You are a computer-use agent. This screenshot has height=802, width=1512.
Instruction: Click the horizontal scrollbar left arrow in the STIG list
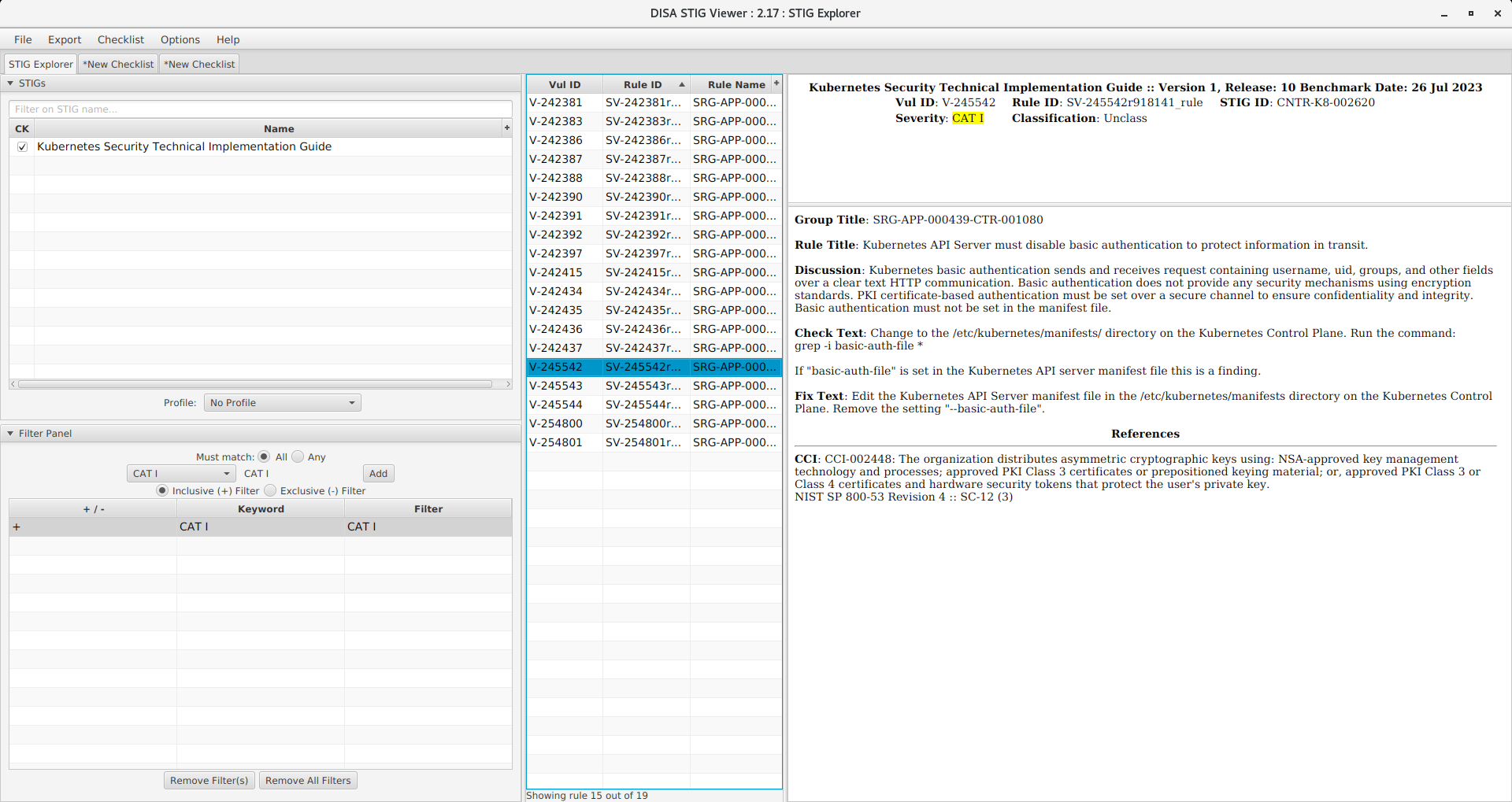click(x=13, y=384)
